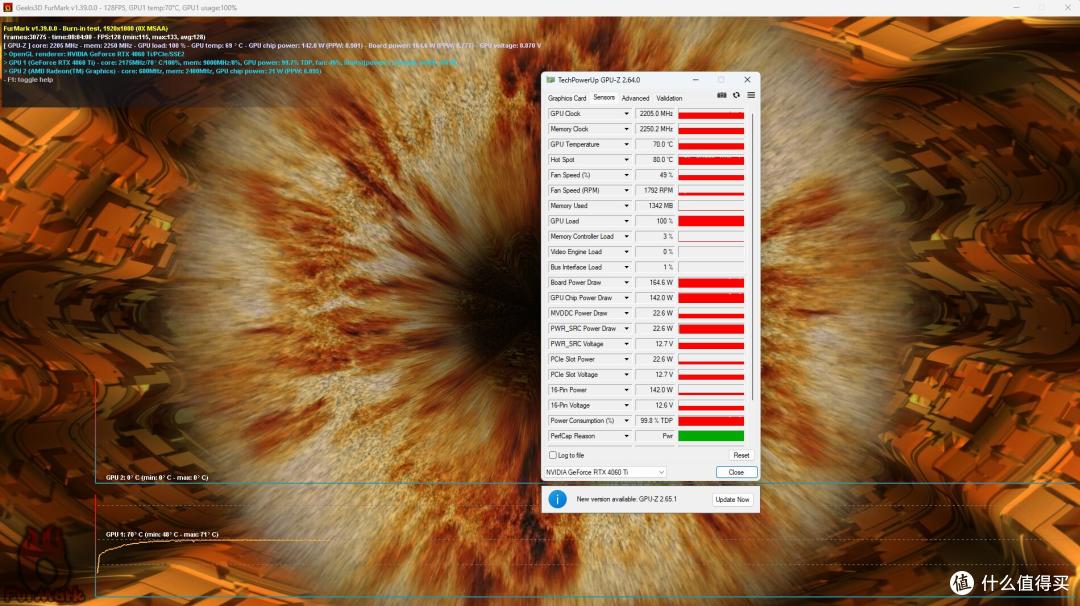Open the PWR_SRC Power Draw dropdown
The image size is (1080, 606).
(626, 328)
